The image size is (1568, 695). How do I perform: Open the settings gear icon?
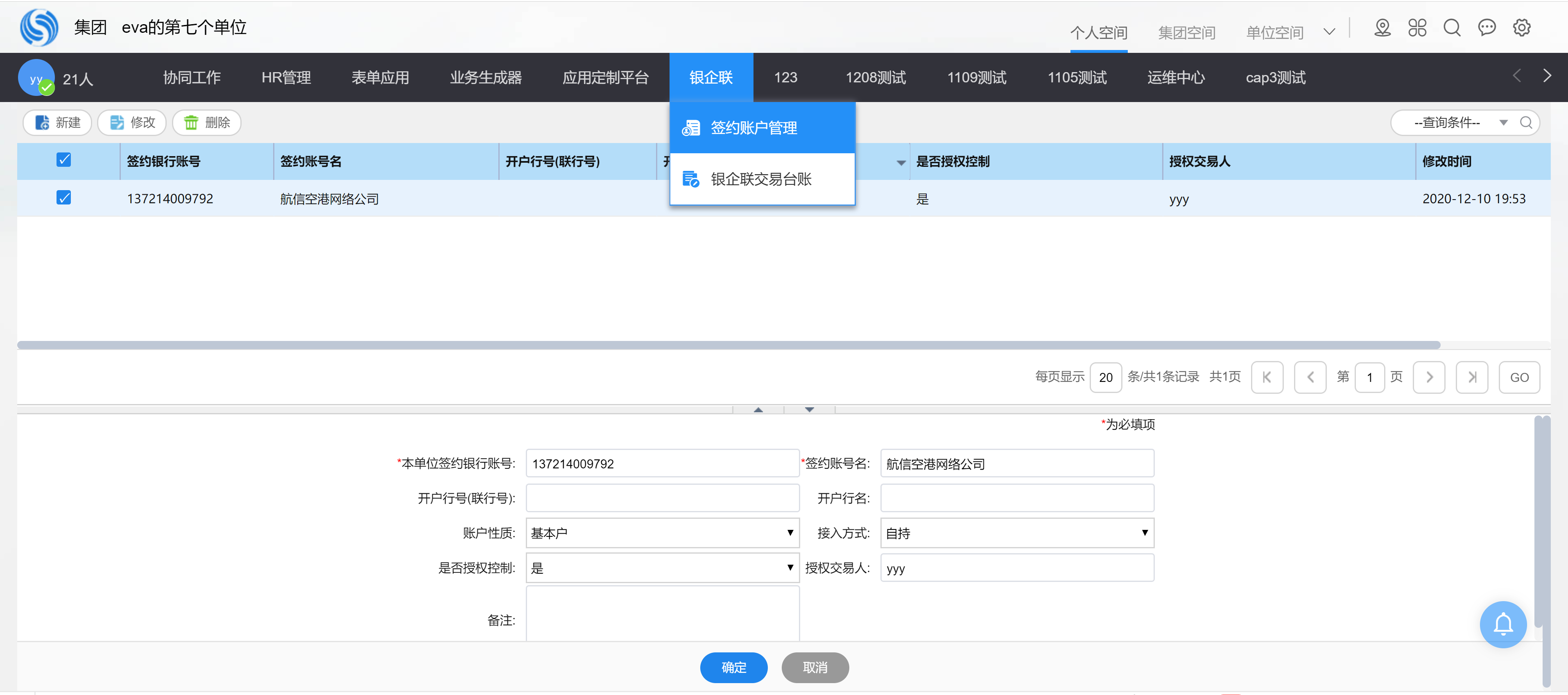(1522, 28)
